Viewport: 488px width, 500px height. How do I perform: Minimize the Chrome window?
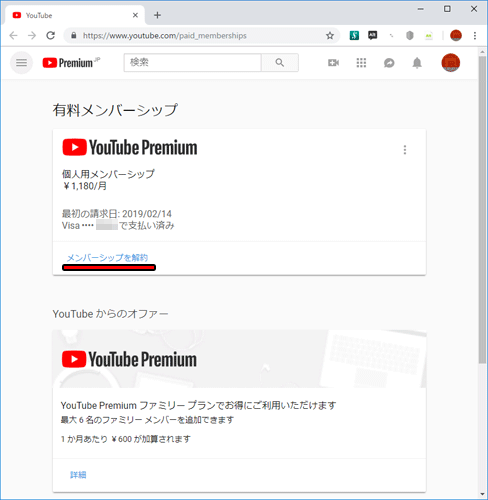point(421,9)
